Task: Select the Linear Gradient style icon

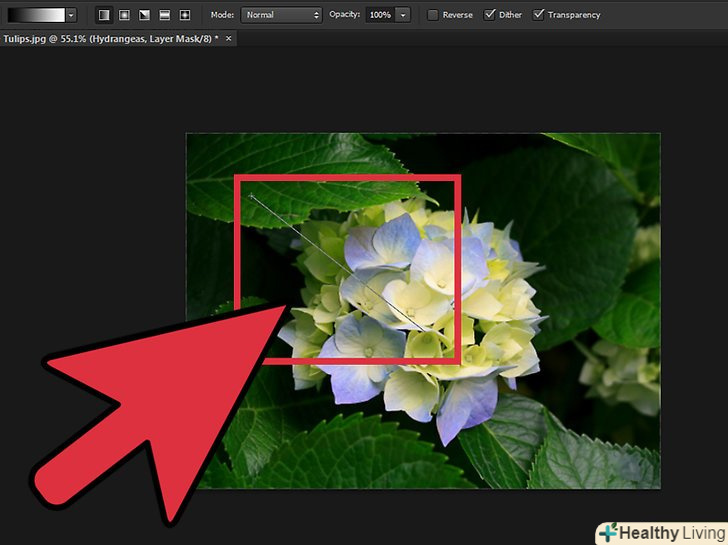Action: coord(104,15)
